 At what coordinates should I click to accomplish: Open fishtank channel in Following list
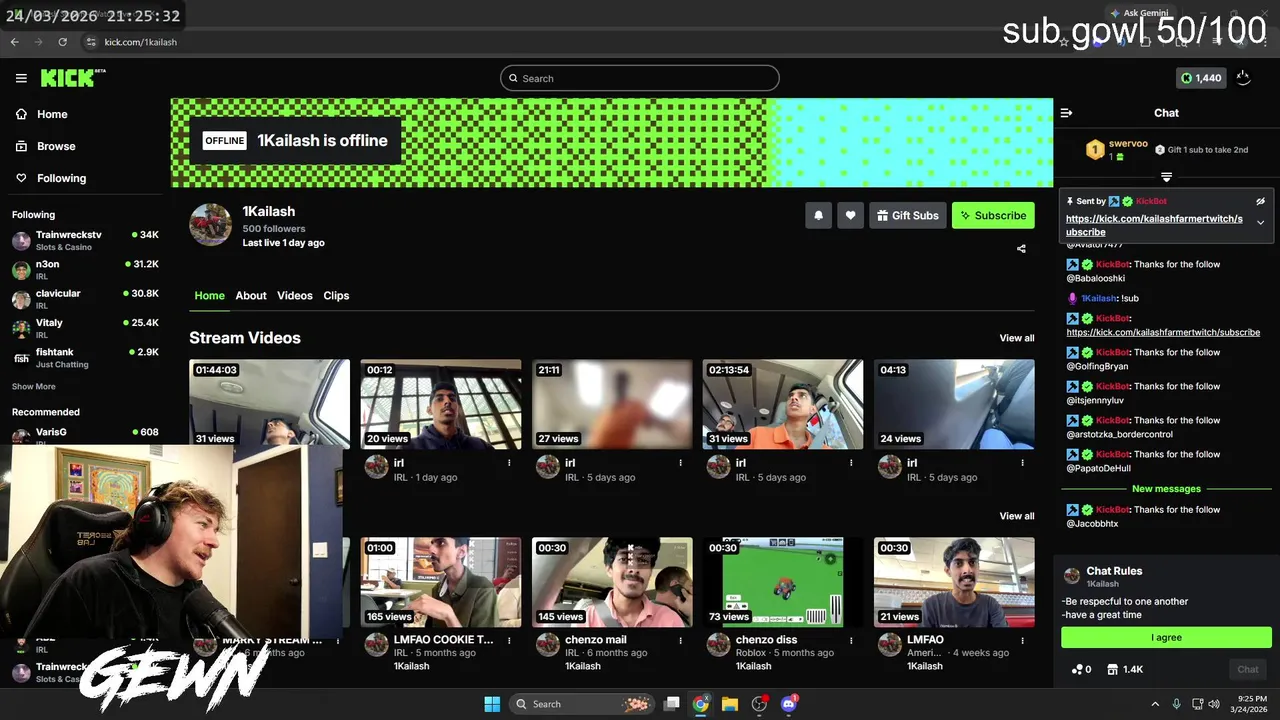click(x=85, y=357)
